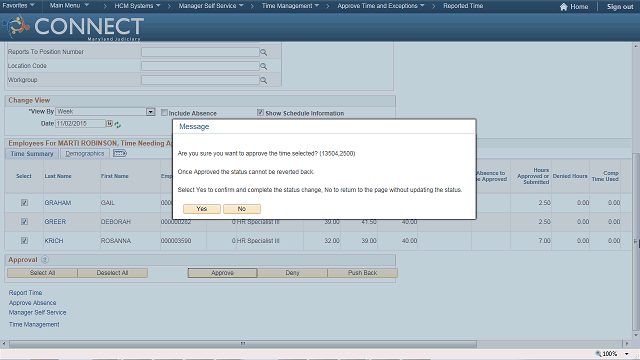Image resolution: width=640 pixels, height=360 pixels.
Task: Click Yes to confirm approval
Action: [202, 209]
